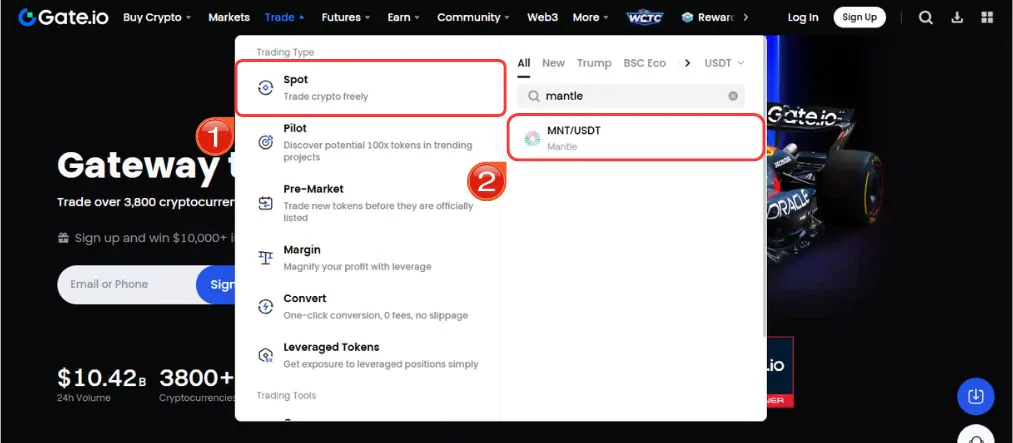Screen dimensions: 1013x443
Task: Choose the MNT/USDT pair result
Action: (x=636, y=138)
